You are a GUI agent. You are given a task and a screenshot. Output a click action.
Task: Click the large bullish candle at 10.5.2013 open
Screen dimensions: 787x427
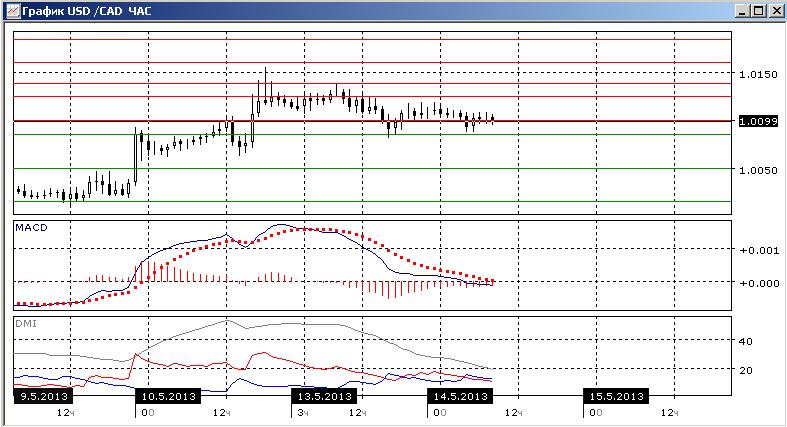pos(136,157)
